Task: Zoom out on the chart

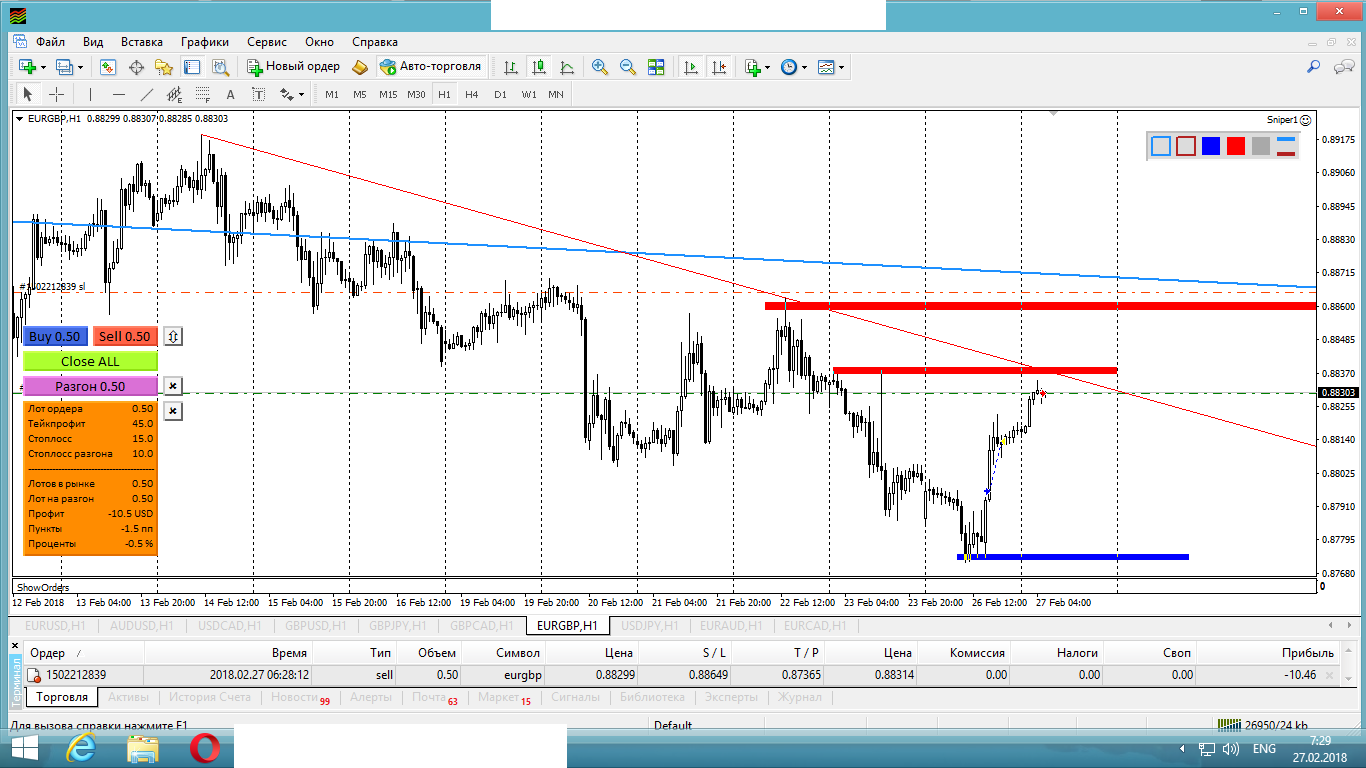Action: click(x=628, y=67)
